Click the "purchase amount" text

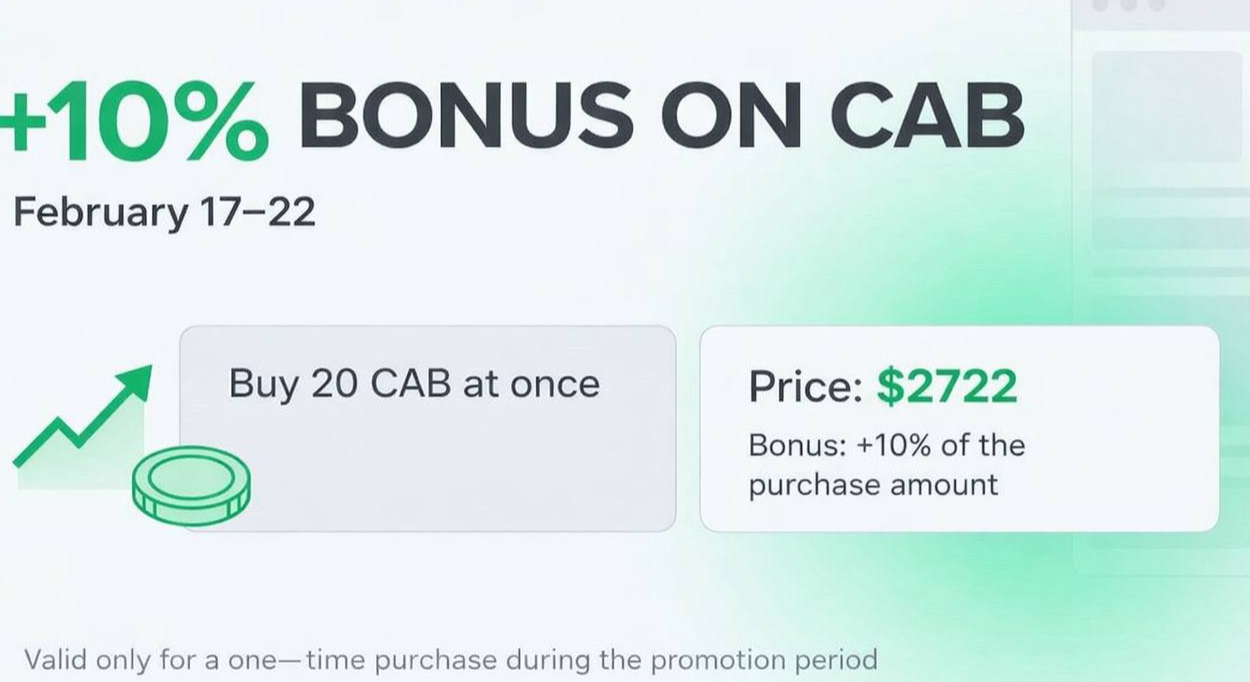tap(873, 485)
